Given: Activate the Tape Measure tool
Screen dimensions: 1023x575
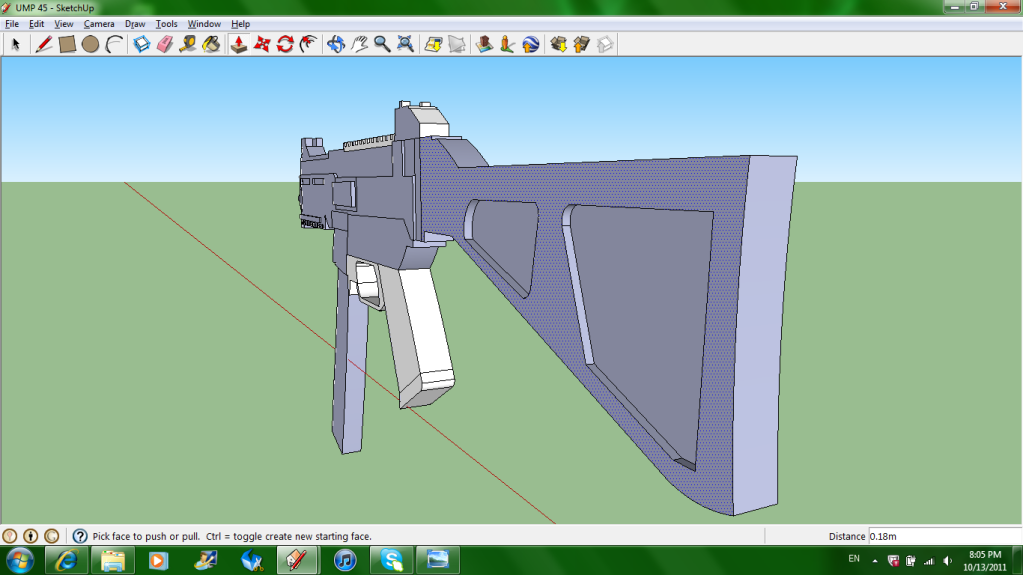Looking at the screenshot, I should click(x=188, y=44).
